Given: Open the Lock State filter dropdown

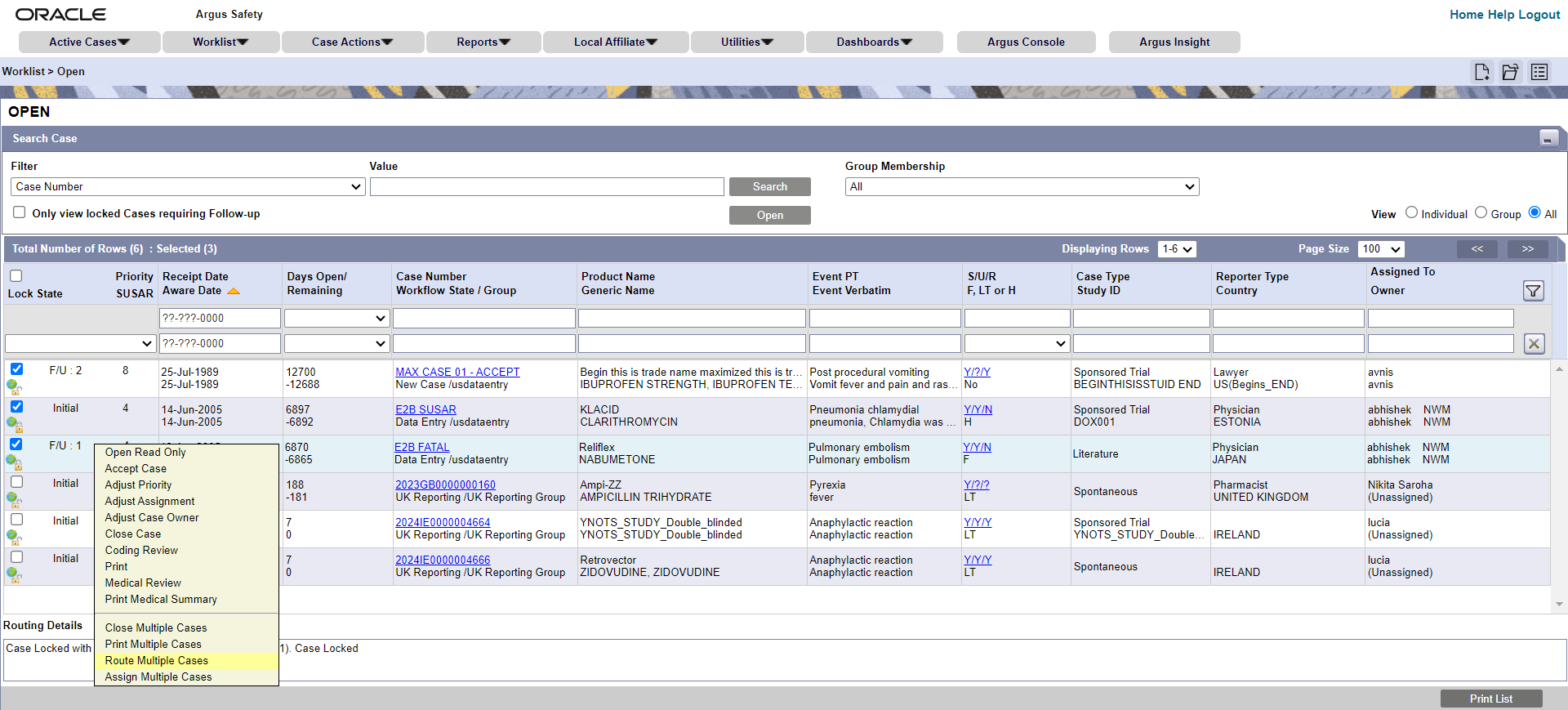Looking at the screenshot, I should pyautogui.click(x=80, y=344).
